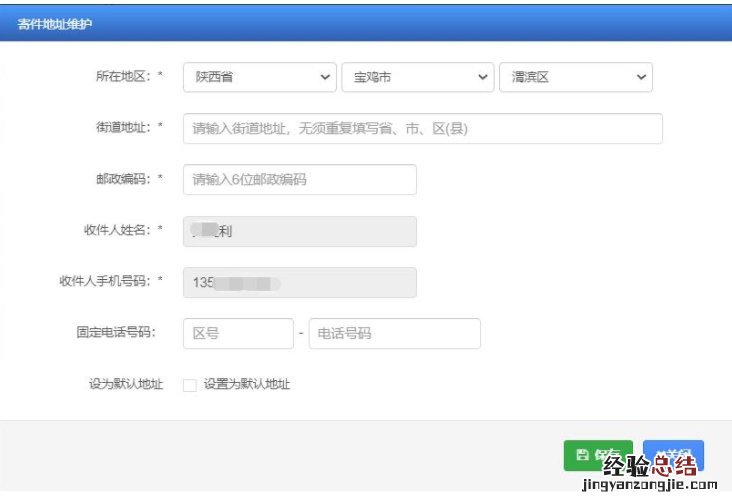Expand the district dropdown showing 渭滨区

[576, 77]
